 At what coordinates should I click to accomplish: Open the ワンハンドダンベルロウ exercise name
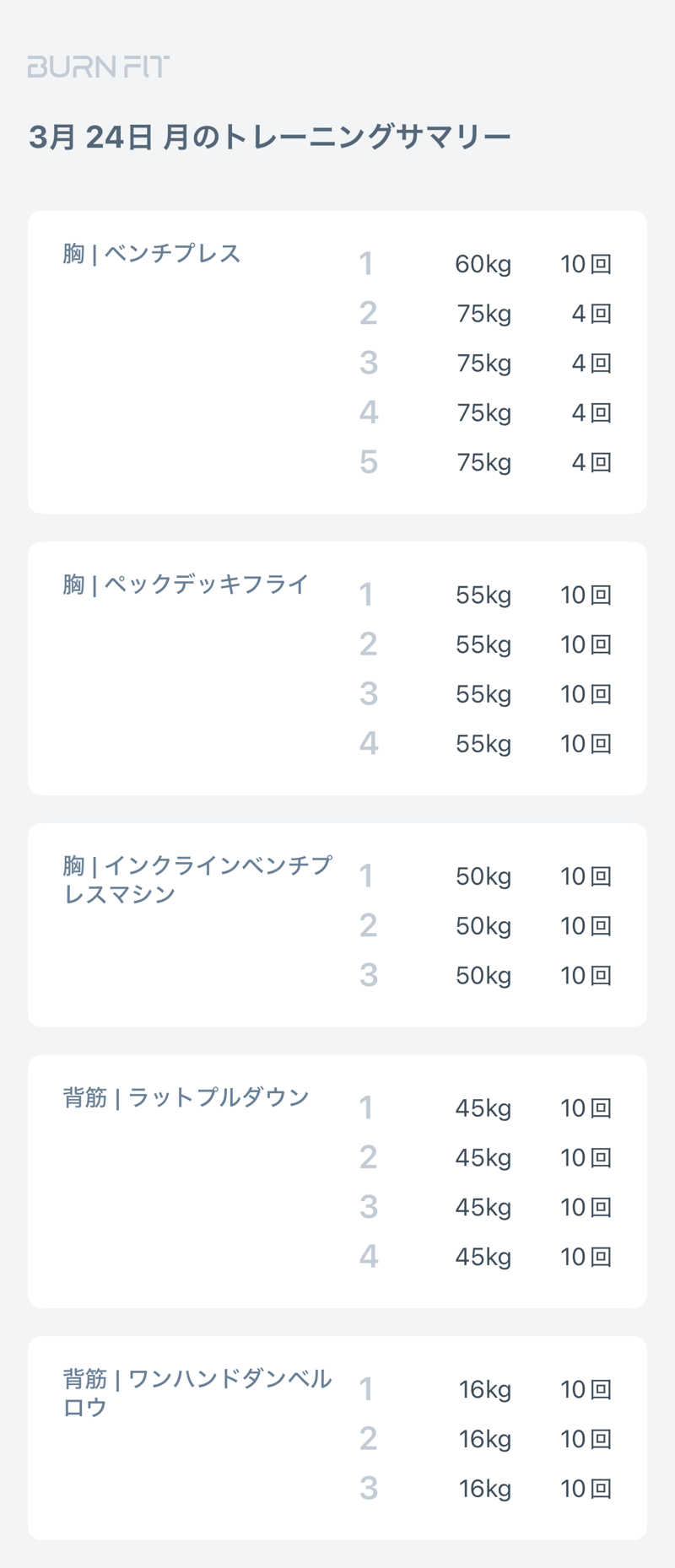[x=197, y=1393]
